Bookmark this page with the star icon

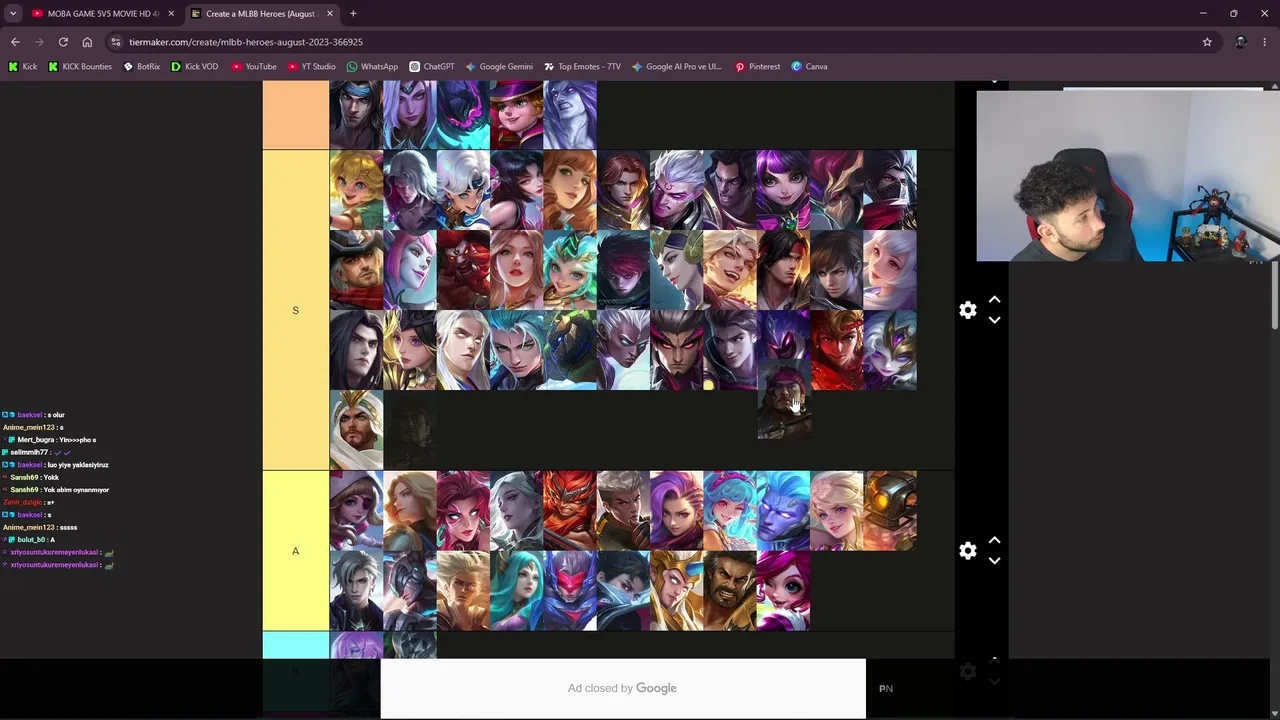[1207, 42]
